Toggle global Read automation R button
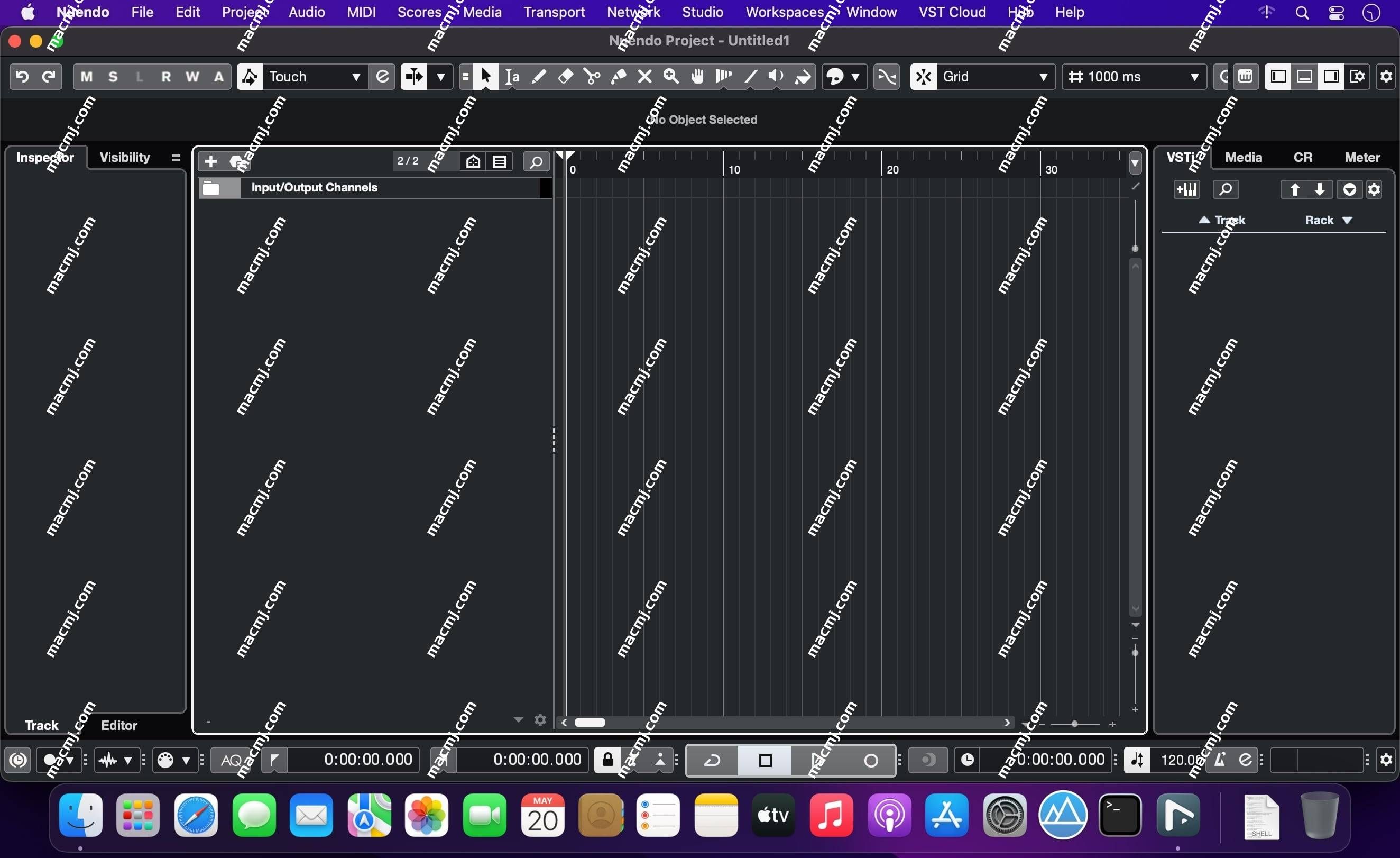Viewport: 1400px width, 858px height. [x=166, y=76]
